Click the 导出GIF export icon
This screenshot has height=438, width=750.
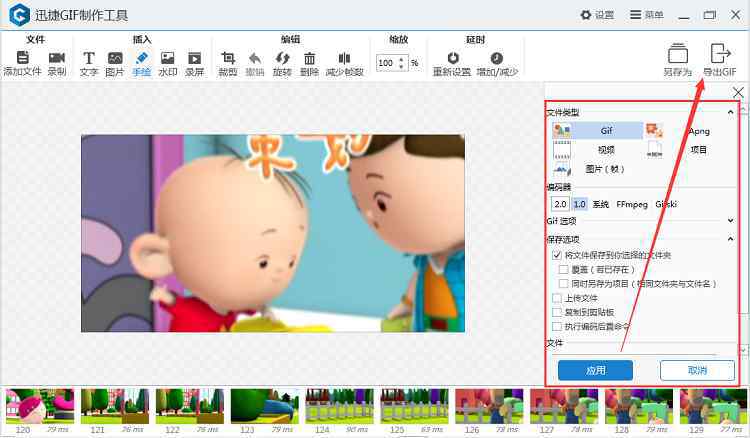pos(720,53)
